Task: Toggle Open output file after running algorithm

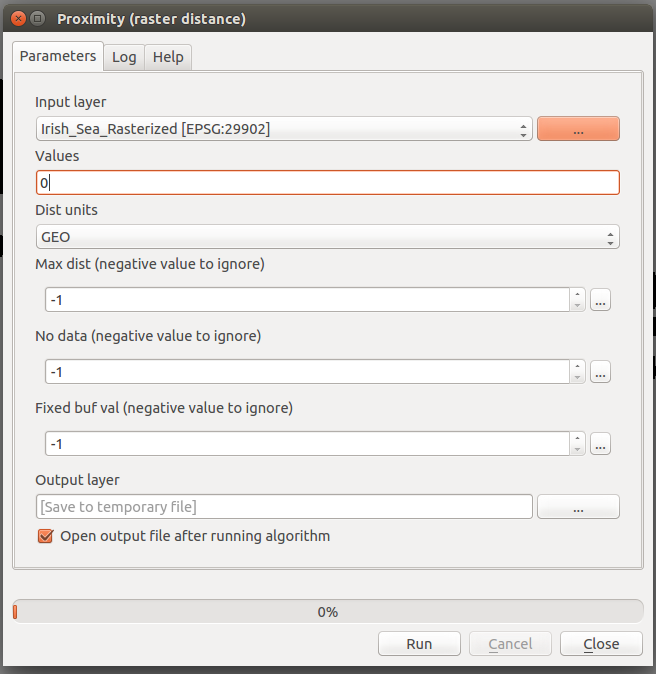Action: [45, 536]
